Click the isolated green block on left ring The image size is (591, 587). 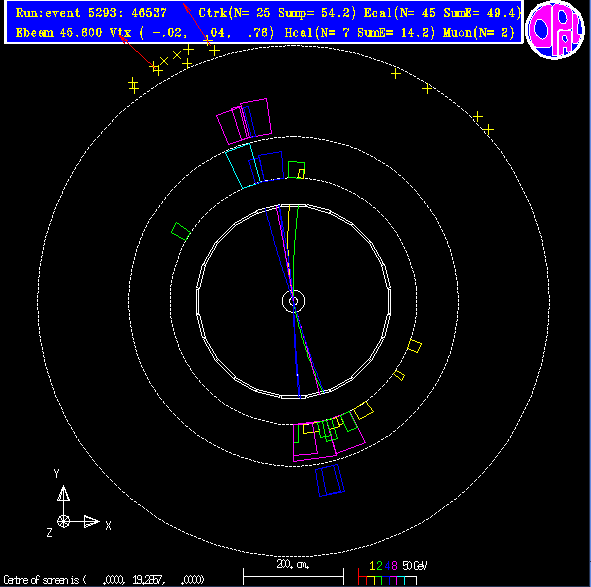coord(181,231)
